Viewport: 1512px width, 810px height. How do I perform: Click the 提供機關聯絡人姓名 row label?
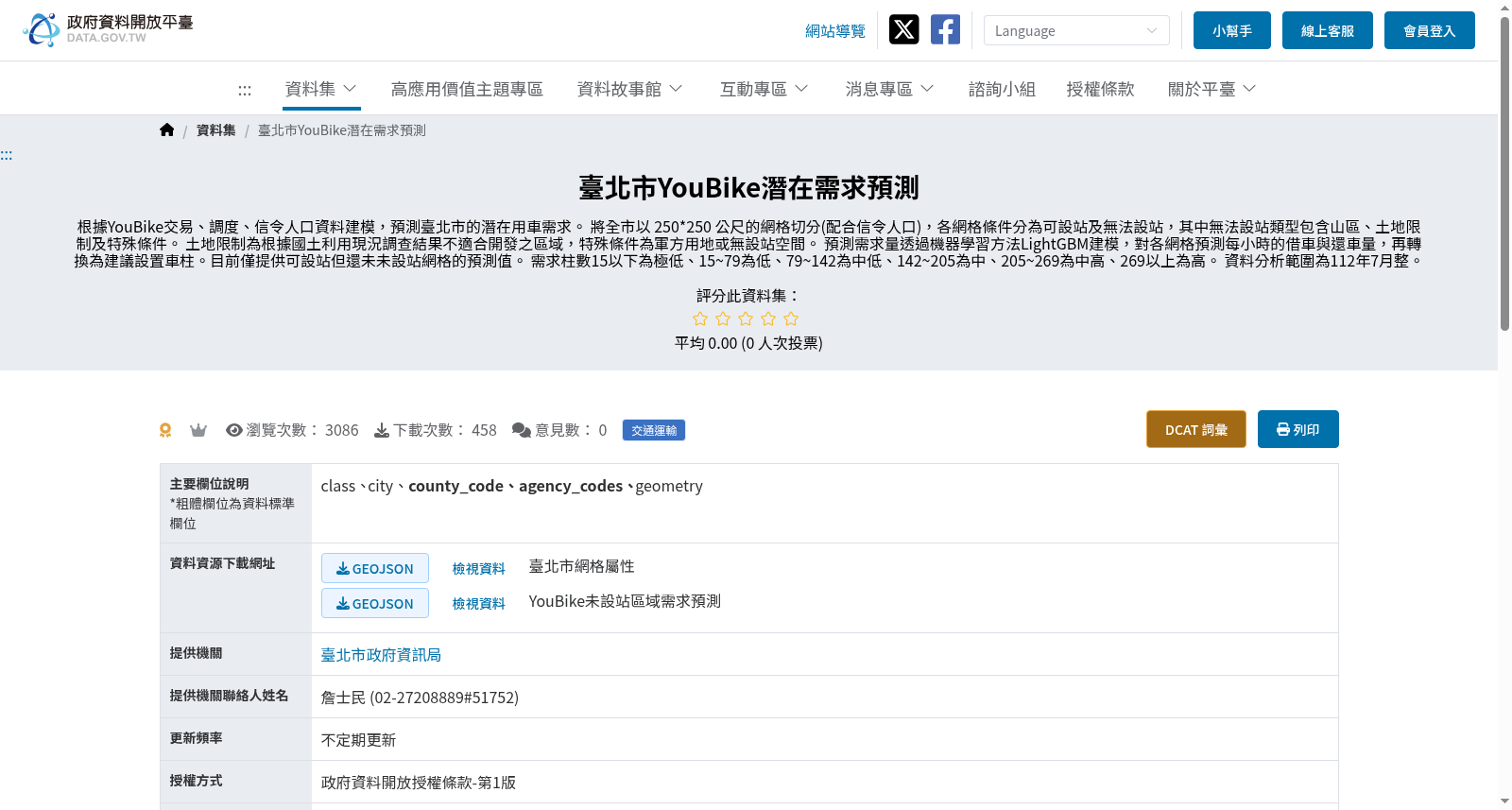tap(230, 696)
